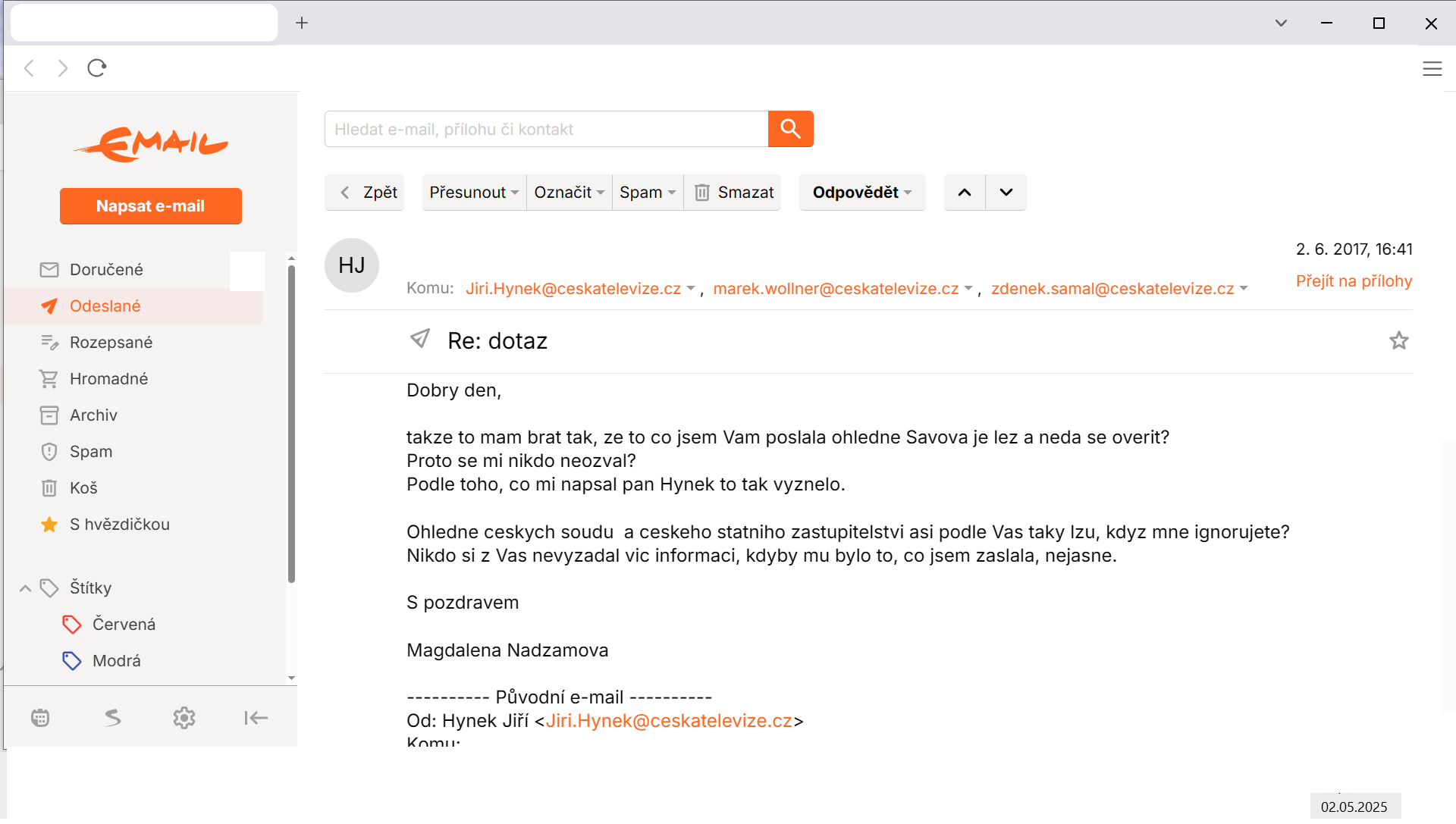Click the Červená red label tag icon

click(x=72, y=624)
